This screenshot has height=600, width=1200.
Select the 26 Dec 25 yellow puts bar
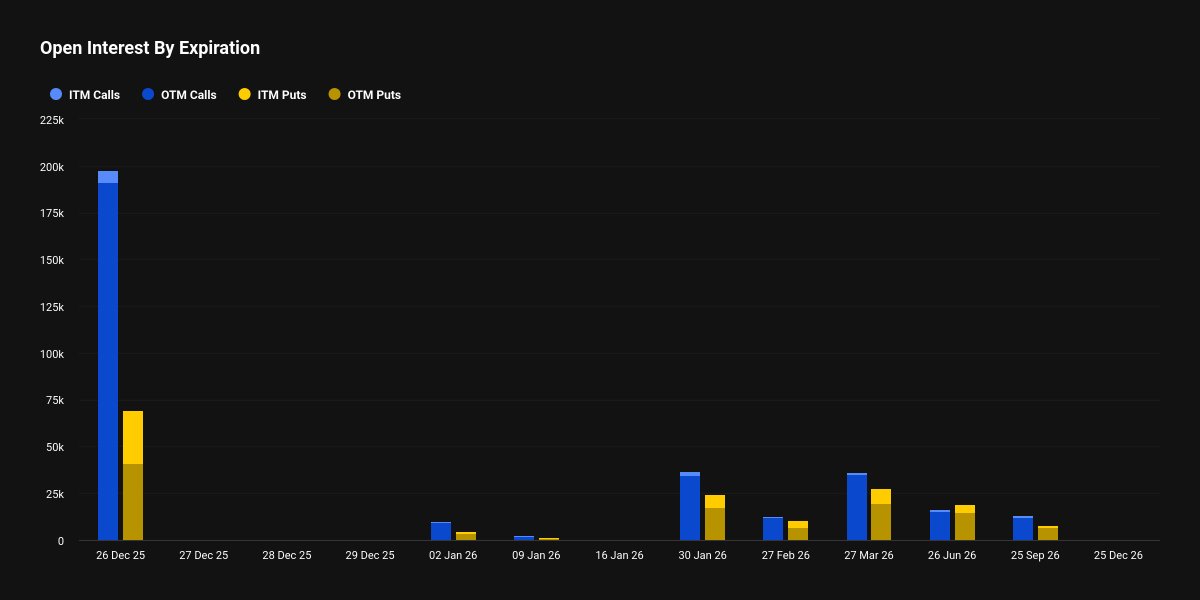point(133,476)
